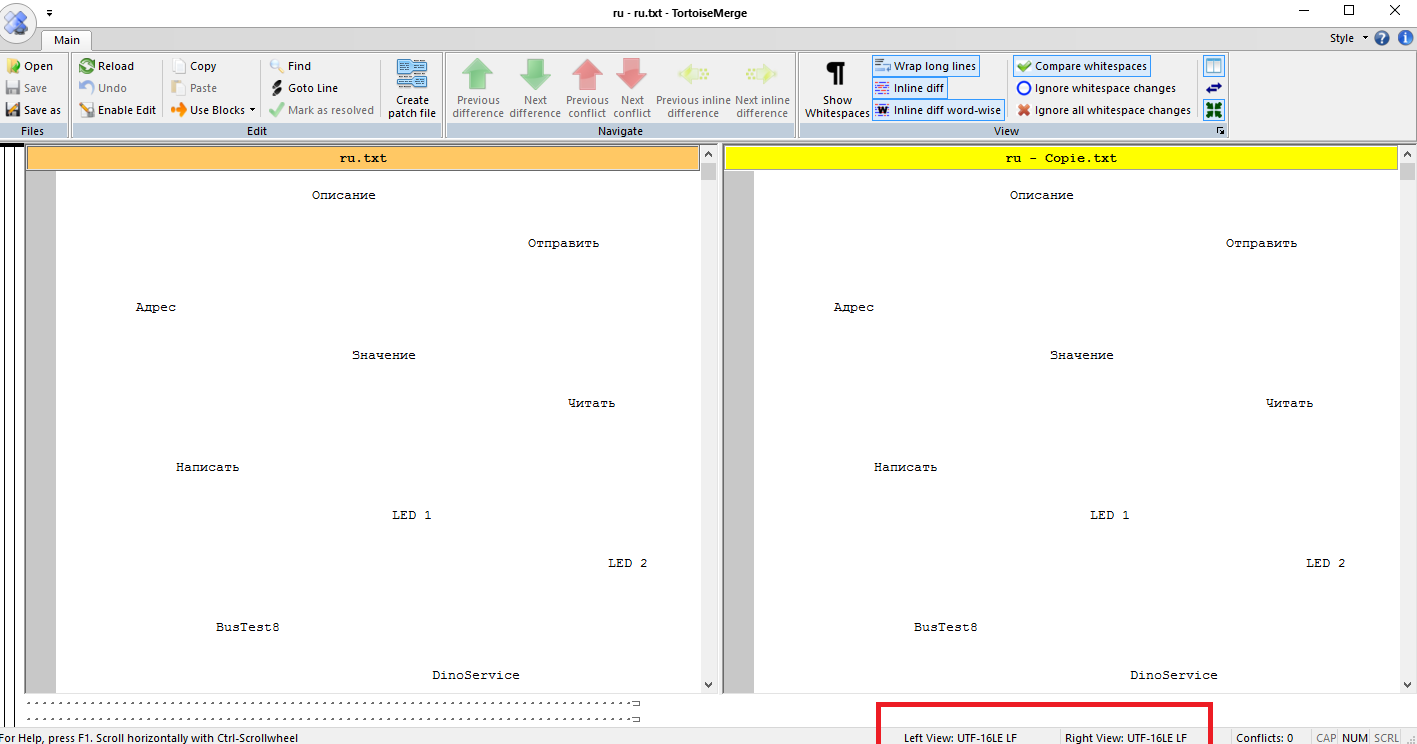The width and height of the screenshot is (1417, 744).
Task: Switch to the Main ribbon tab
Action: (x=67, y=40)
